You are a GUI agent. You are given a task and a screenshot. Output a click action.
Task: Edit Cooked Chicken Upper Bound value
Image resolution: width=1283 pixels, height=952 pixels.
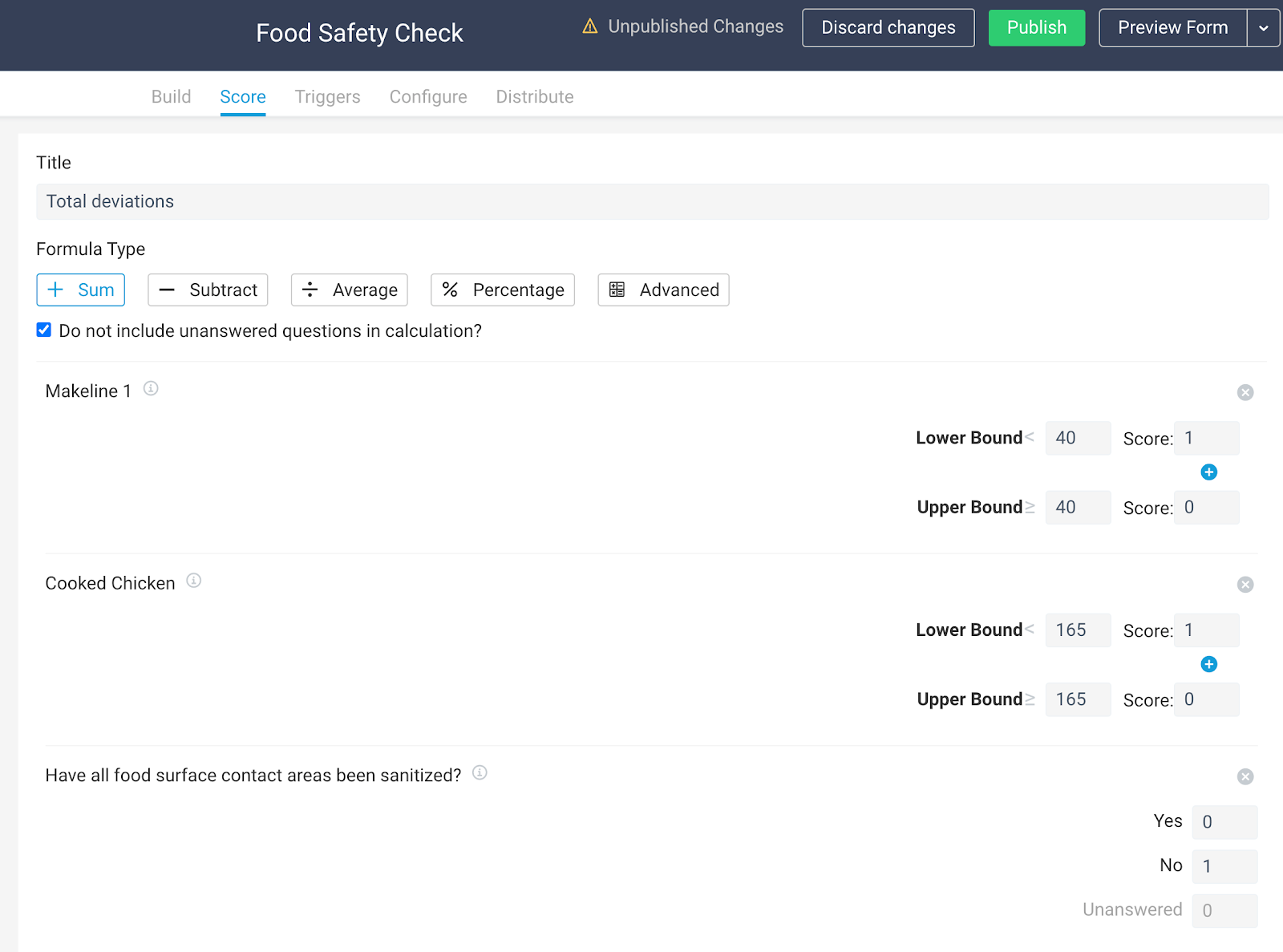[x=1079, y=699]
